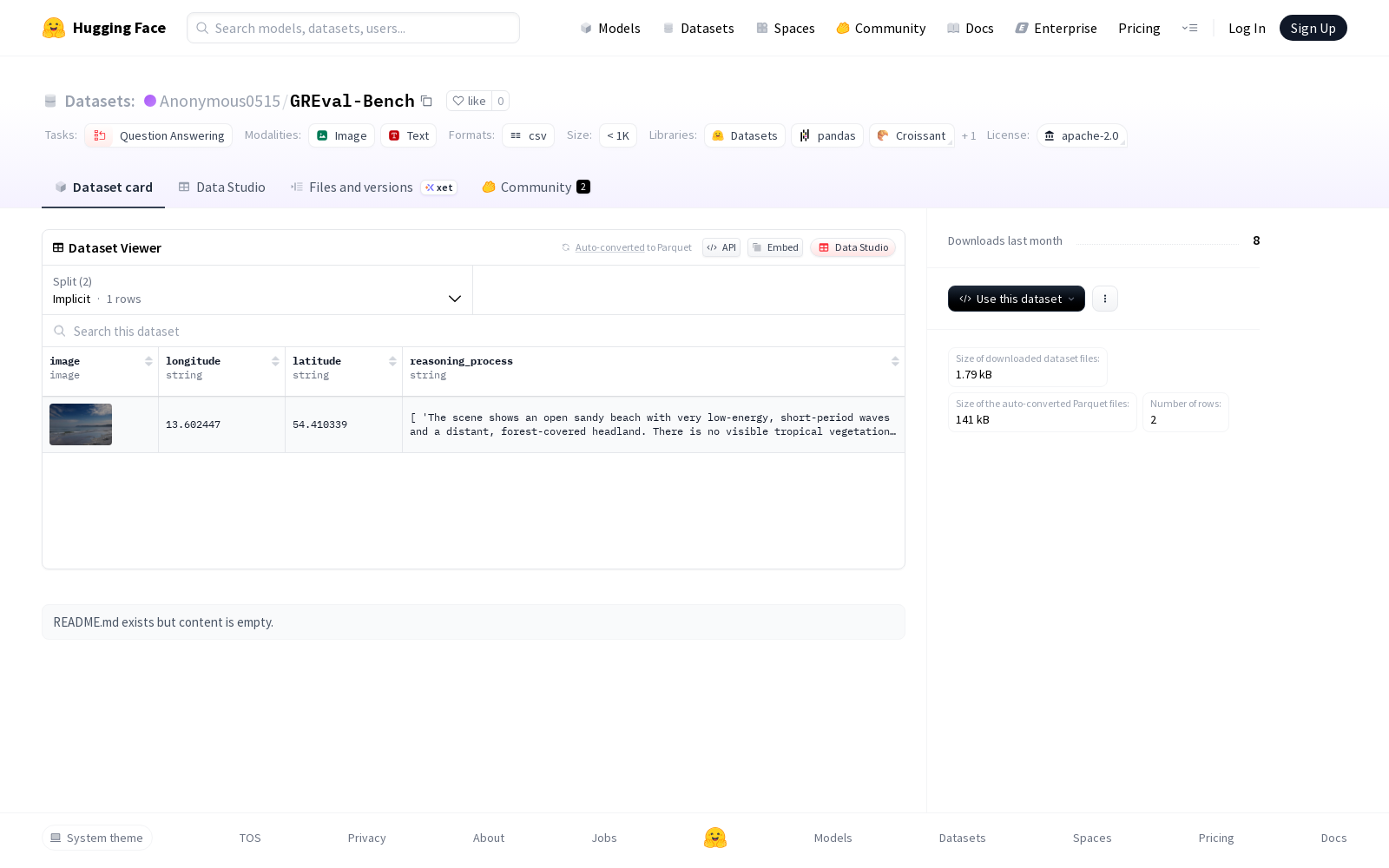Screen dimensions: 1389x868
Task: Open Docs in the top navigation
Action: [x=971, y=28]
